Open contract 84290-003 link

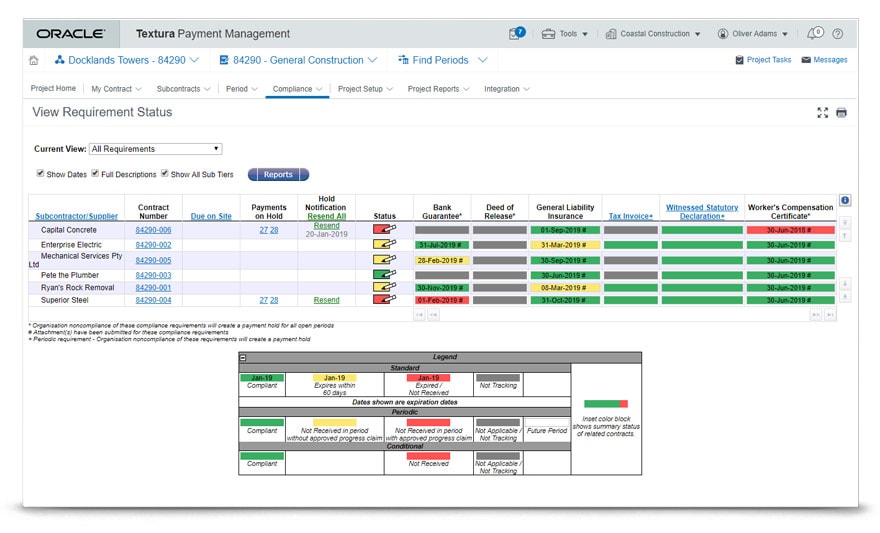pos(153,275)
